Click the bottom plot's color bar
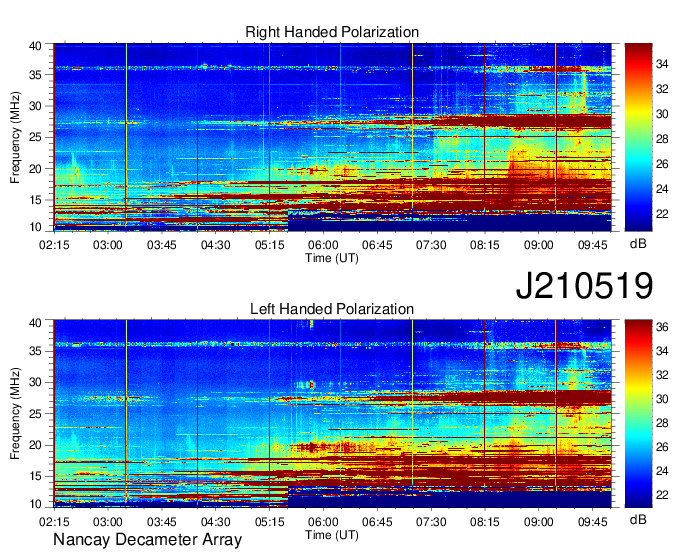The image size is (680, 552). 638,414
